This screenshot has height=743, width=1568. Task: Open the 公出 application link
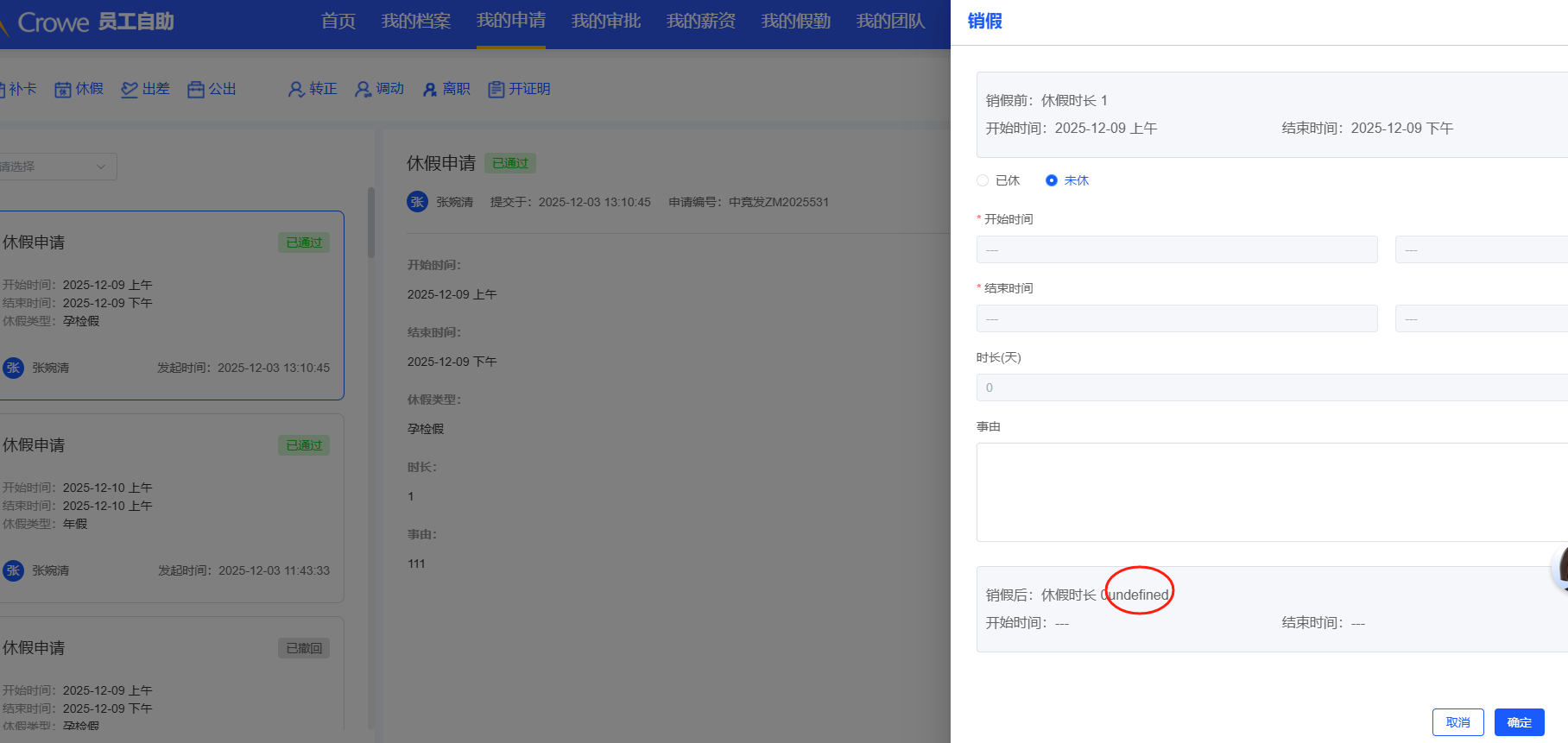tap(212, 89)
